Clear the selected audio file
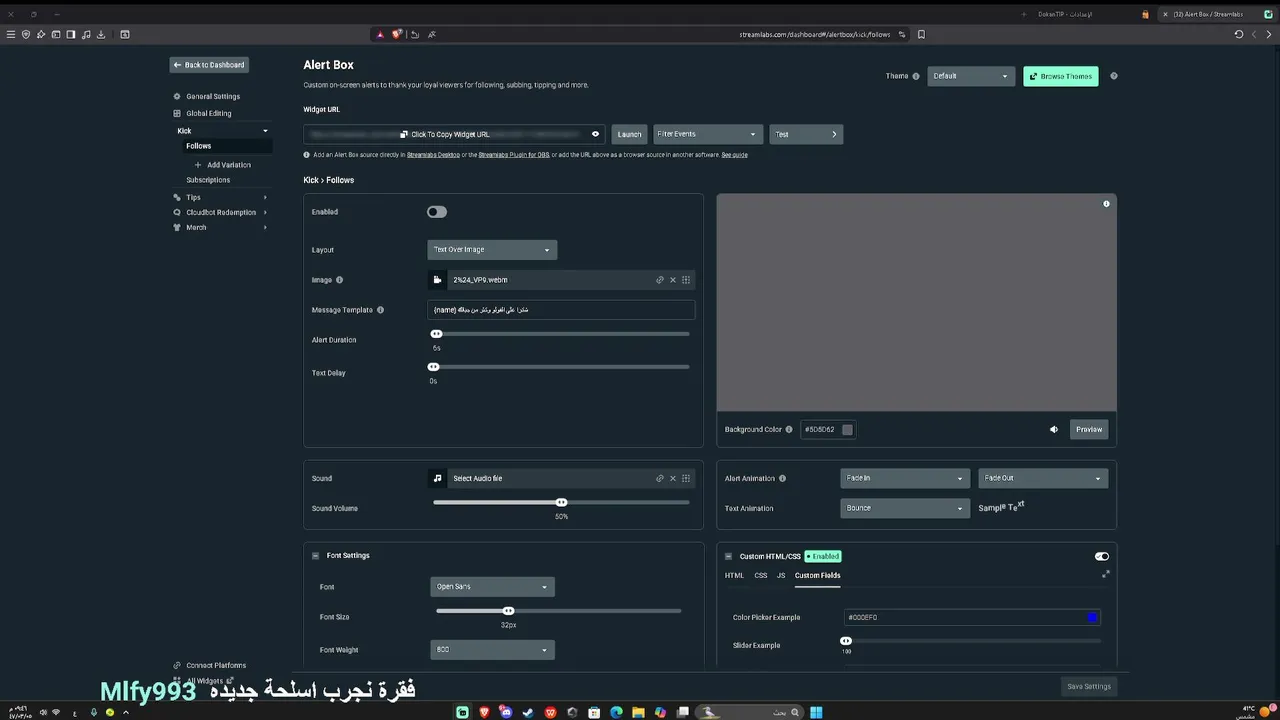 click(673, 478)
